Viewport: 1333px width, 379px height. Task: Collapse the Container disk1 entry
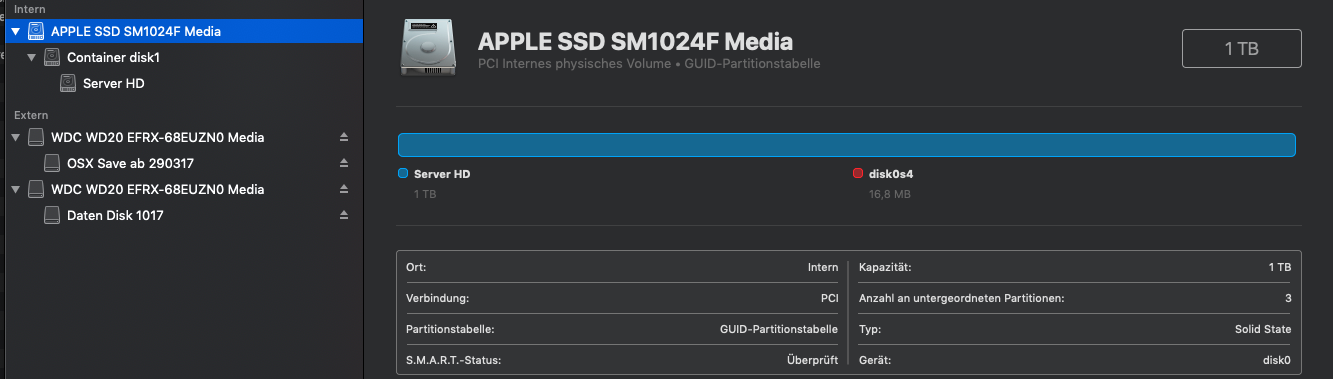[x=32, y=58]
